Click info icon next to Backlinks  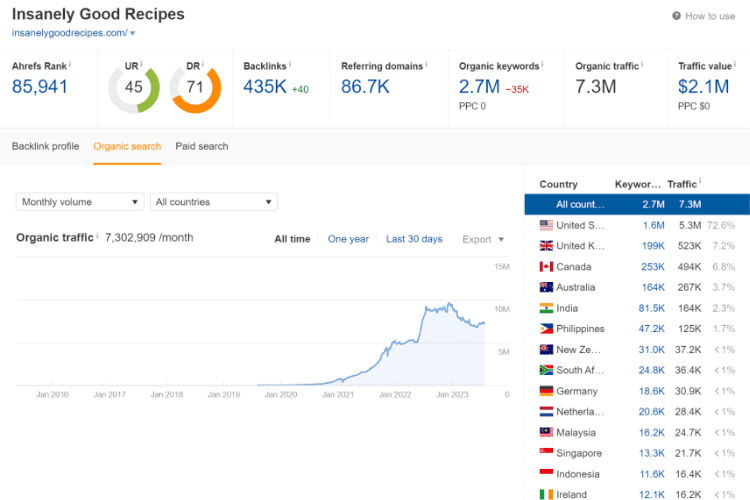(x=290, y=64)
